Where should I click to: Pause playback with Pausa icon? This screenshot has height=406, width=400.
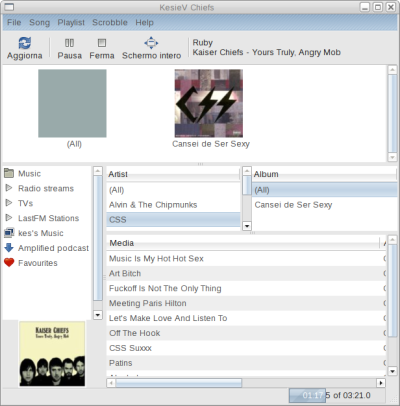click(x=69, y=43)
